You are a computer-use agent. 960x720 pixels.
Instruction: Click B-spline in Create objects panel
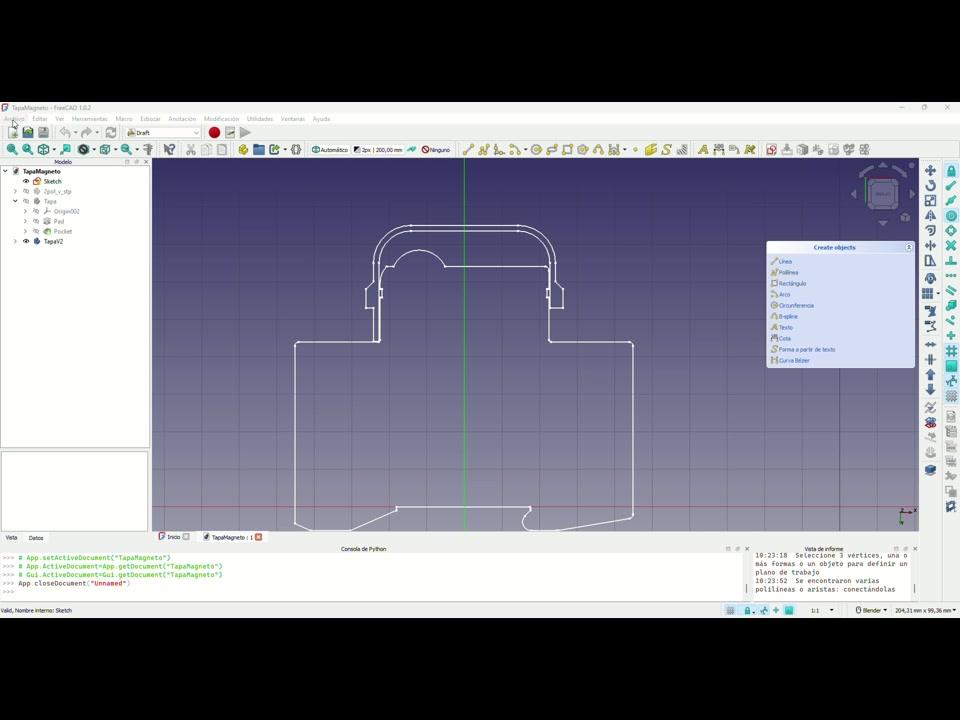(788, 317)
